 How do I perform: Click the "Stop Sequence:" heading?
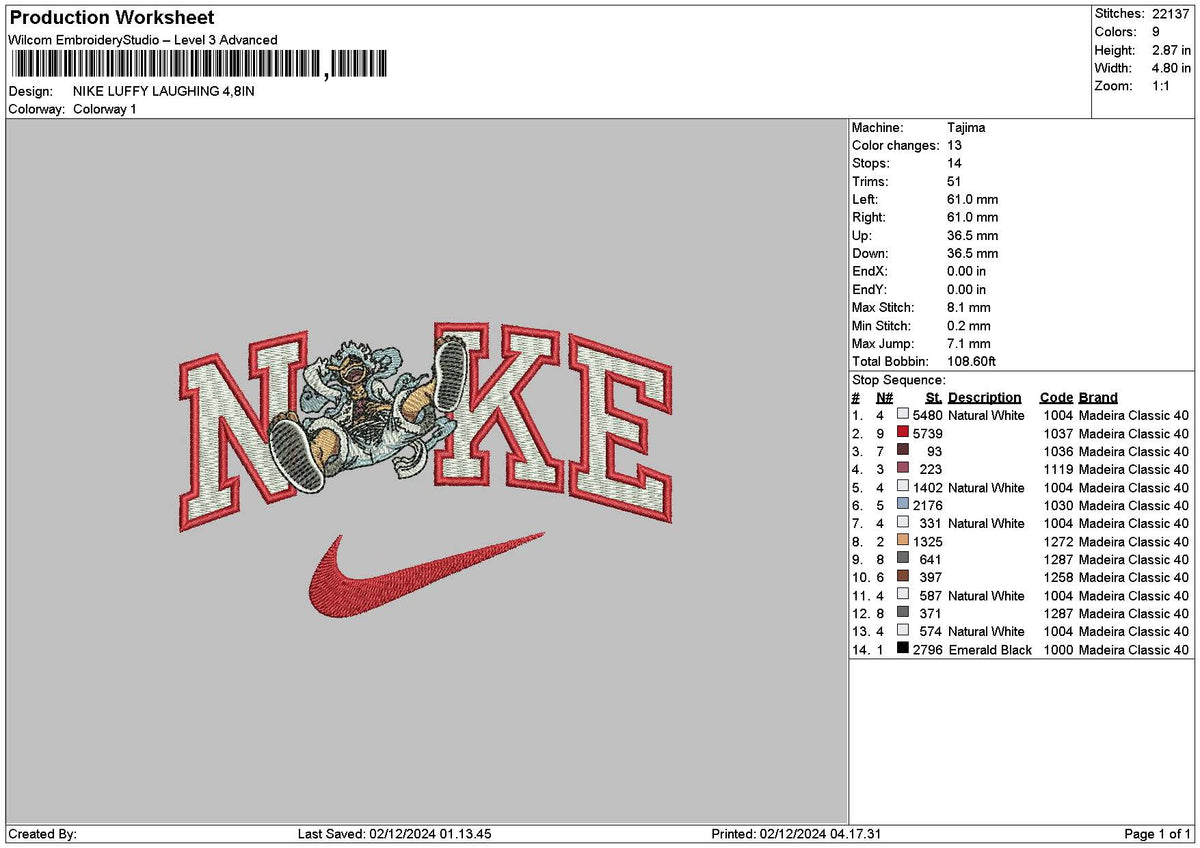[x=898, y=380]
